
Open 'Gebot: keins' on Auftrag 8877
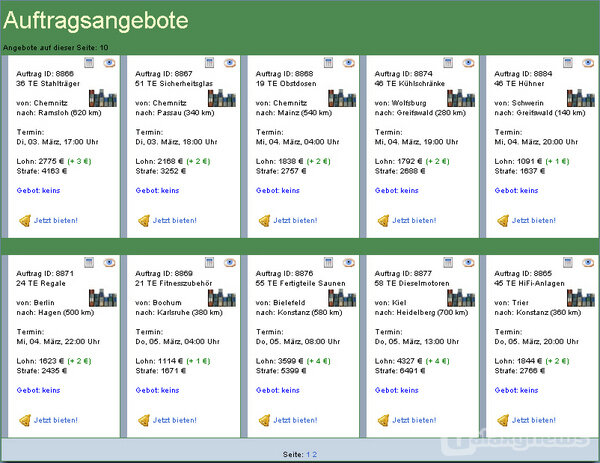pos(397,390)
